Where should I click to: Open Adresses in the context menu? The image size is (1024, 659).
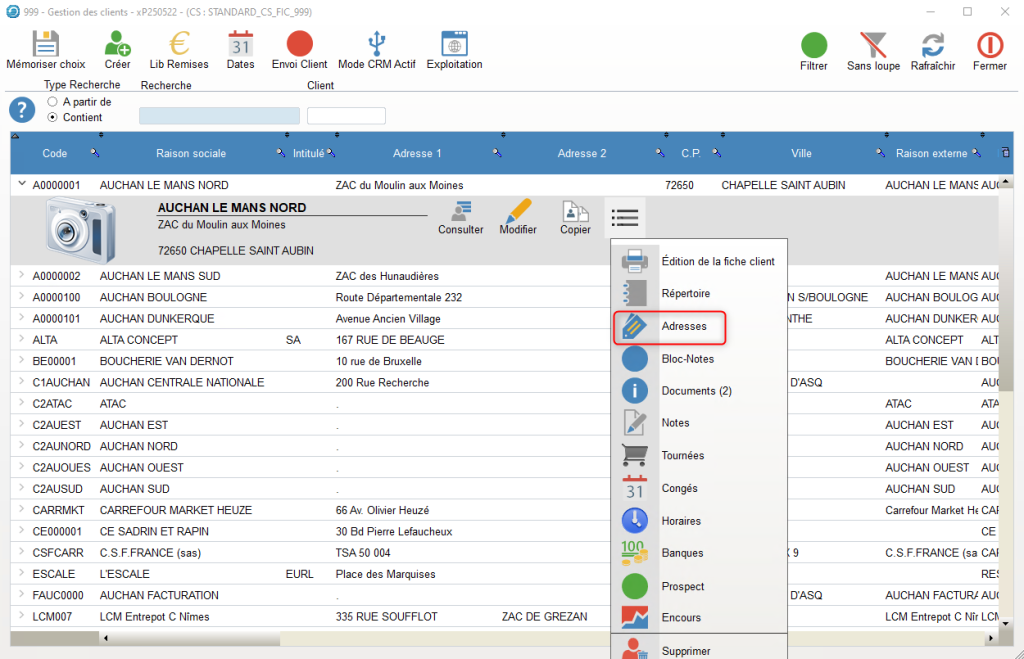tap(684, 326)
